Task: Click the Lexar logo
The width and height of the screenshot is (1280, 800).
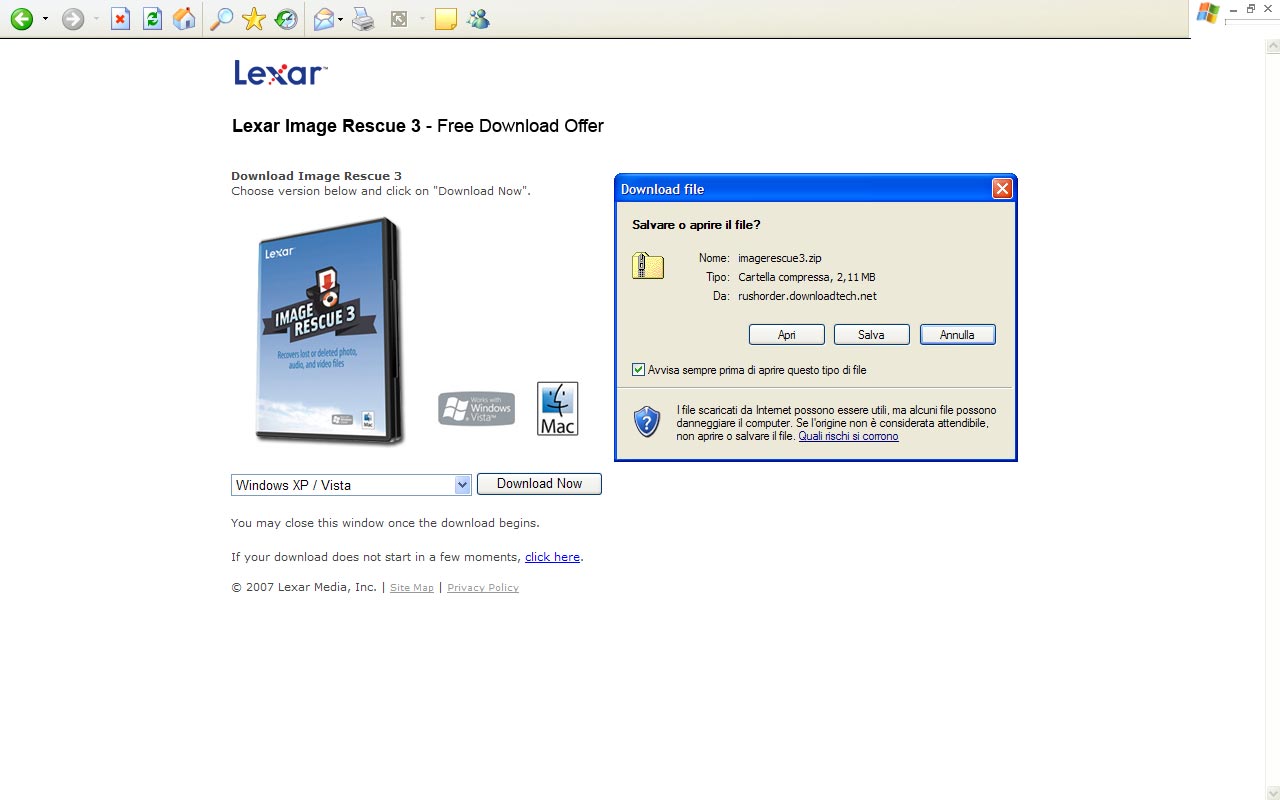Action: 280,73
